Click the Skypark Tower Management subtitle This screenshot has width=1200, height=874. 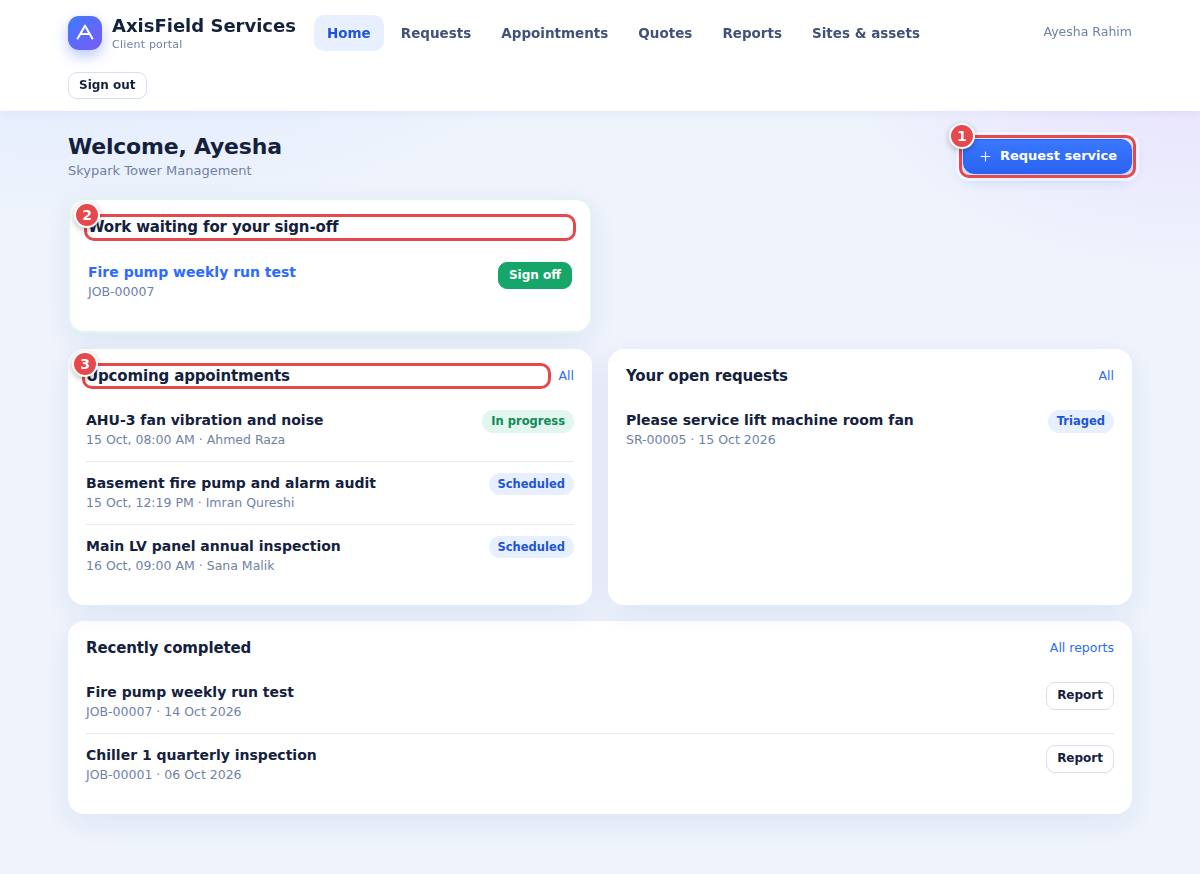pyautogui.click(x=160, y=171)
